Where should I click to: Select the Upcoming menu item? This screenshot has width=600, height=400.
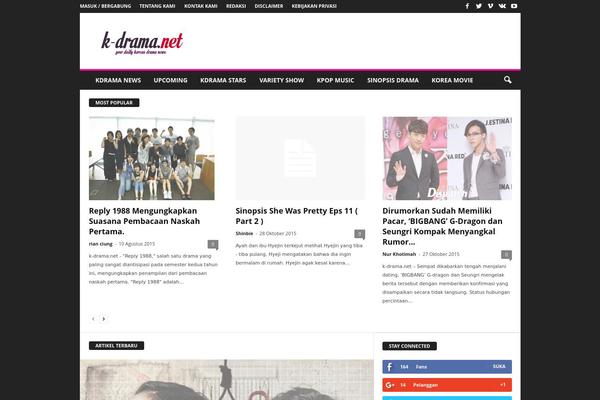(x=170, y=80)
